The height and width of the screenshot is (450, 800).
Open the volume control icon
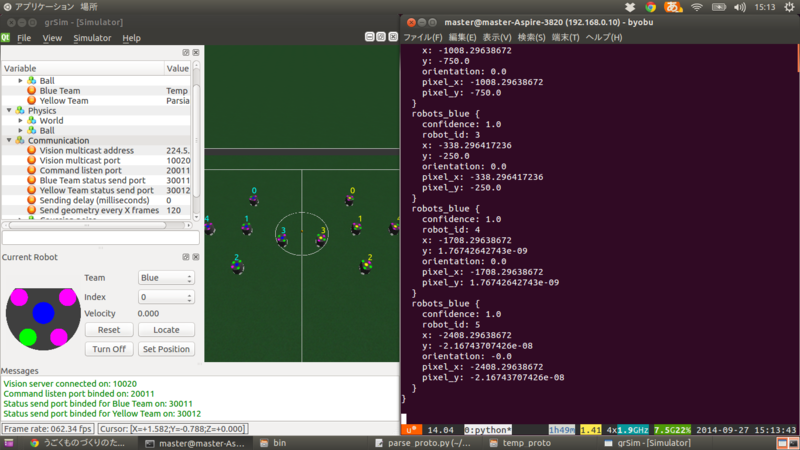740,7
